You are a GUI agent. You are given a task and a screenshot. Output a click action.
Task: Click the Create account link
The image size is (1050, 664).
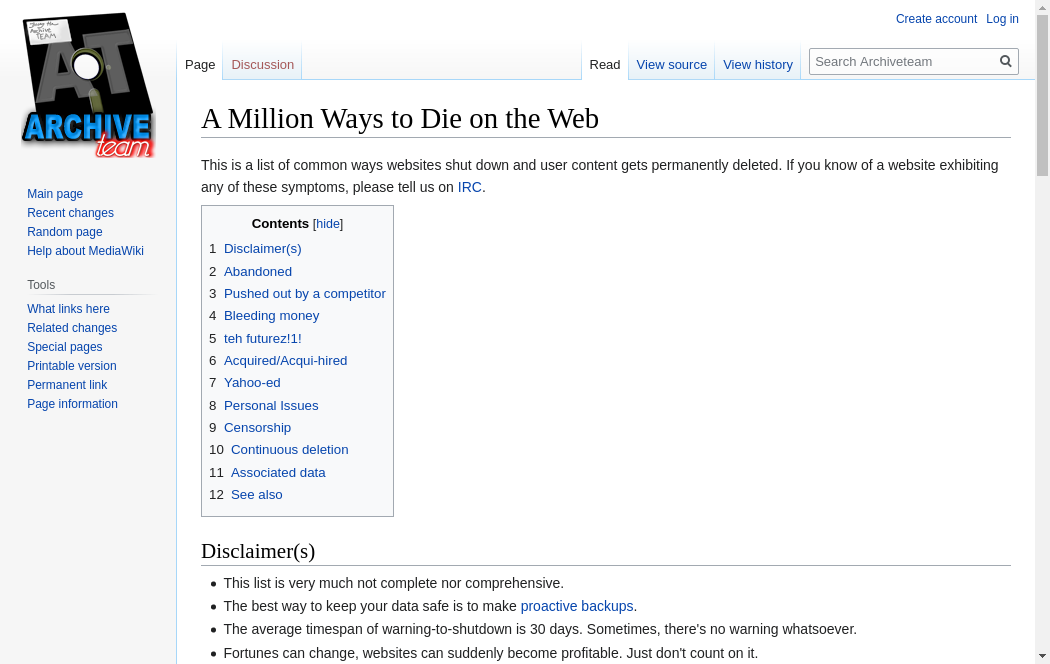pos(936,19)
